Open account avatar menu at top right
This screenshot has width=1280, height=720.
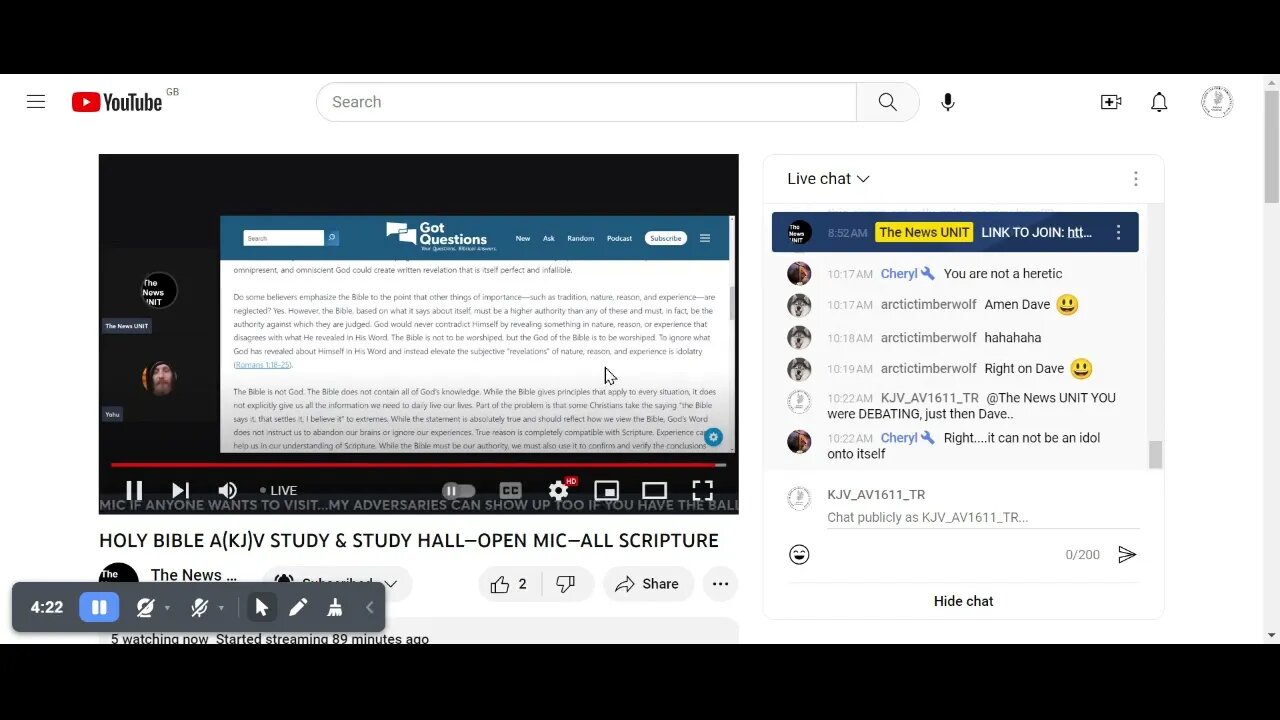pos(1217,102)
